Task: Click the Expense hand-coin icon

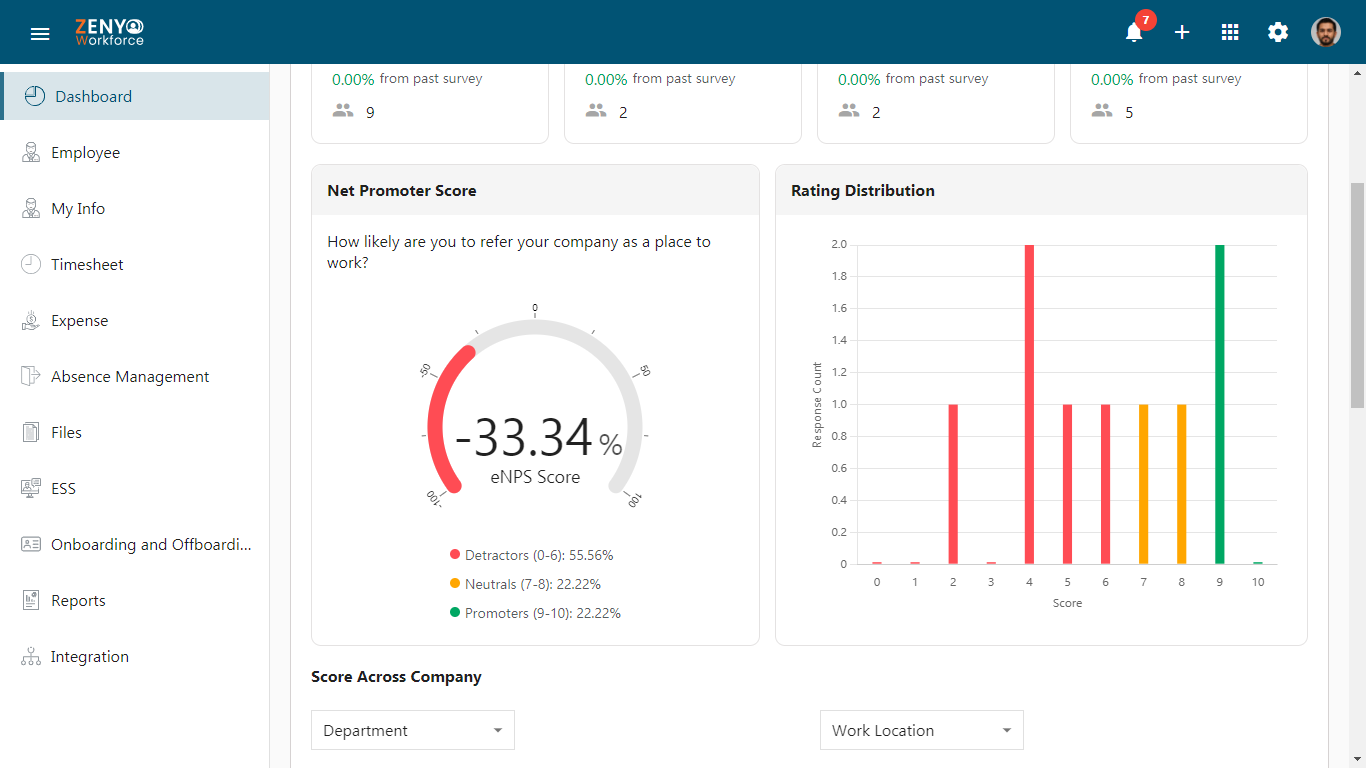Action: pyautogui.click(x=31, y=320)
